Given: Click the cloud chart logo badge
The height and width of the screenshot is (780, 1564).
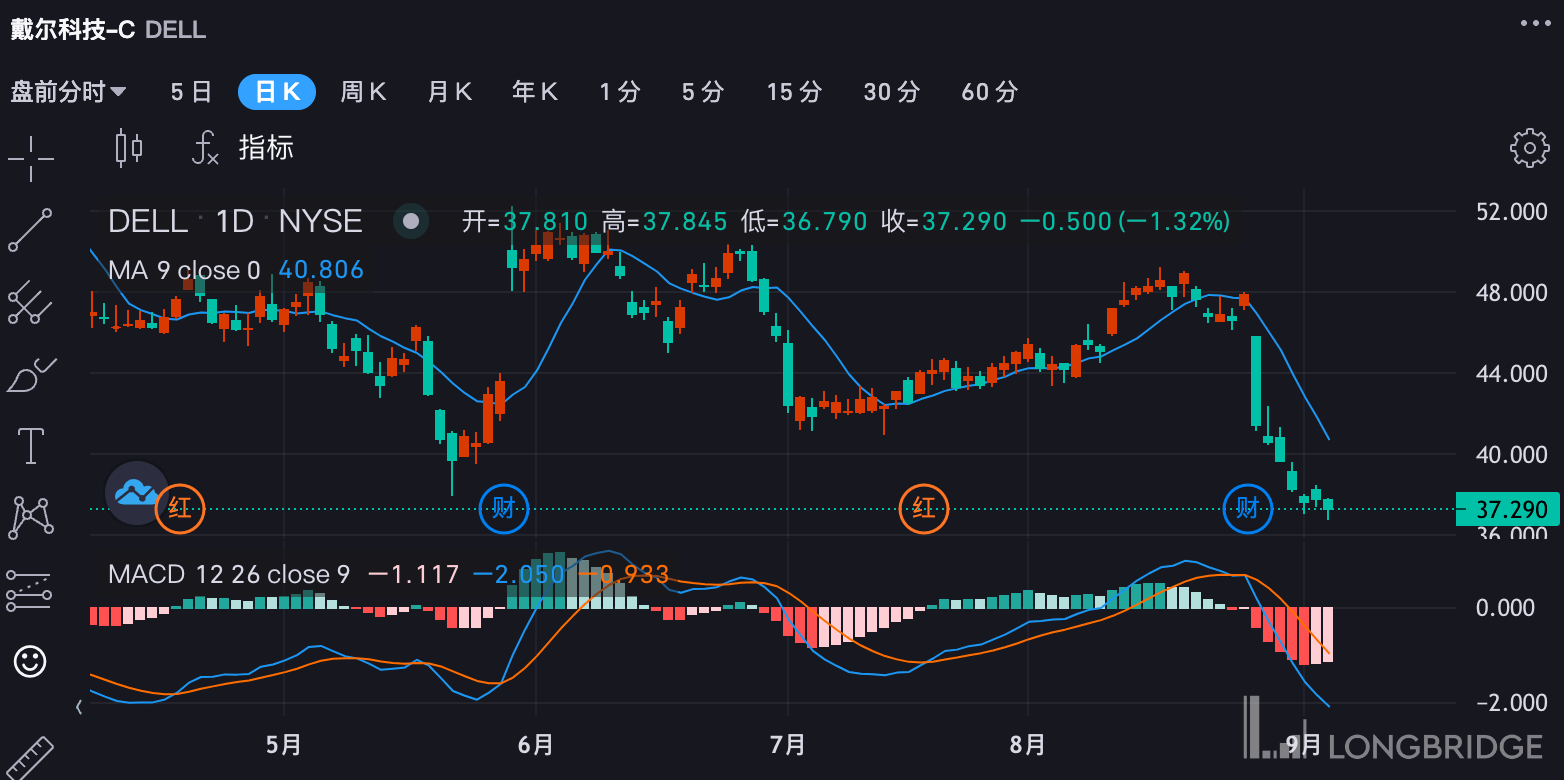Looking at the screenshot, I should tap(137, 493).
